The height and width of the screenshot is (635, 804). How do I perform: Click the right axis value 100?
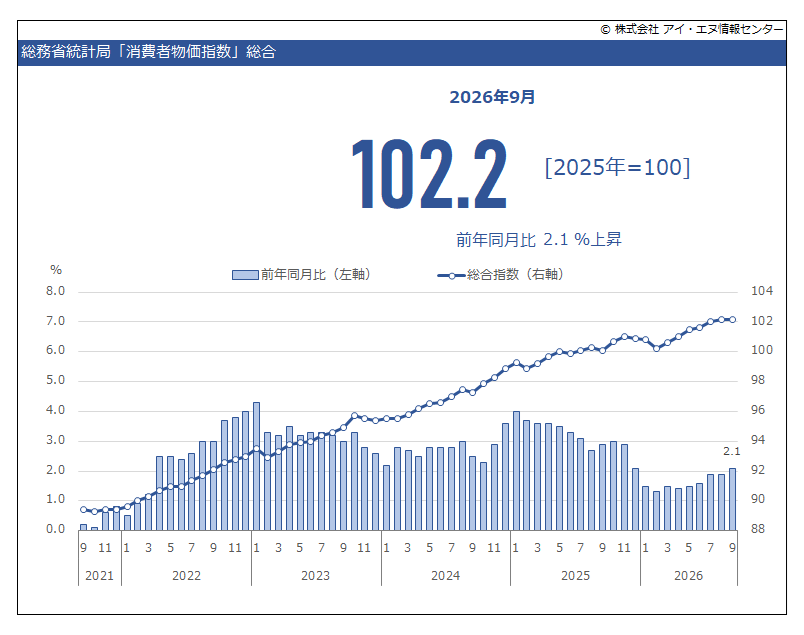[761, 350]
